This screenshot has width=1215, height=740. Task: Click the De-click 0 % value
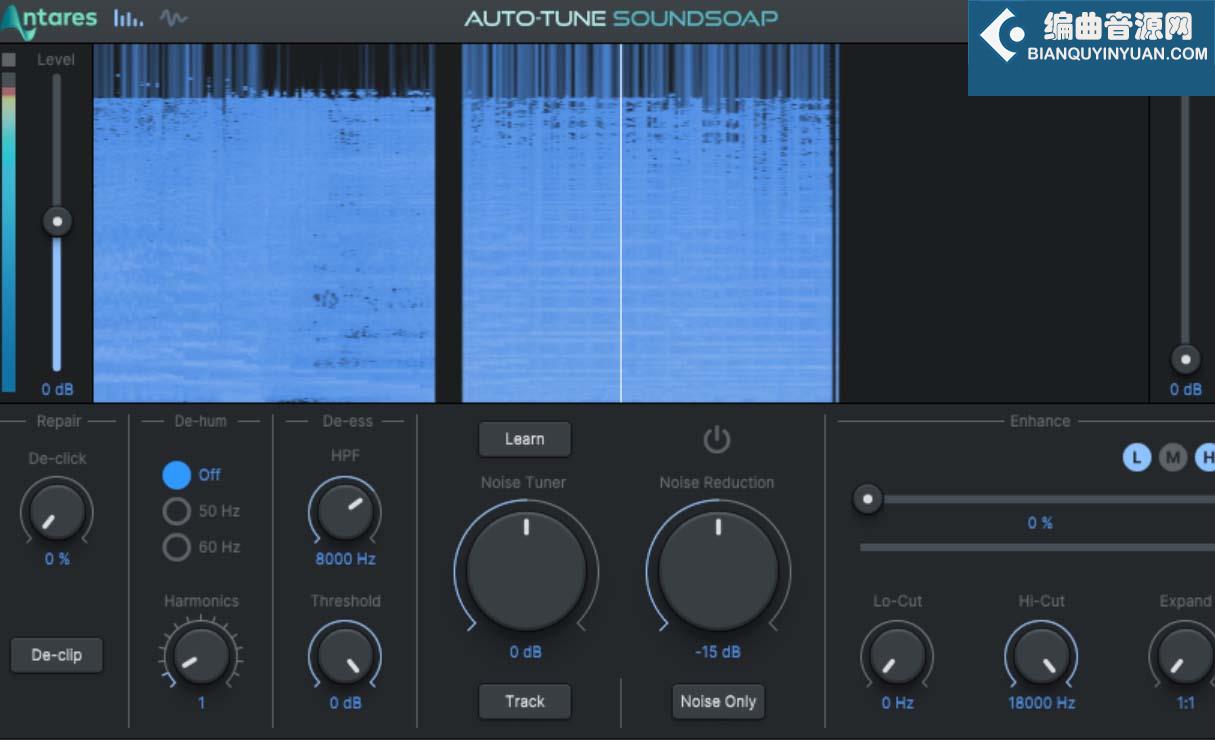click(x=57, y=559)
